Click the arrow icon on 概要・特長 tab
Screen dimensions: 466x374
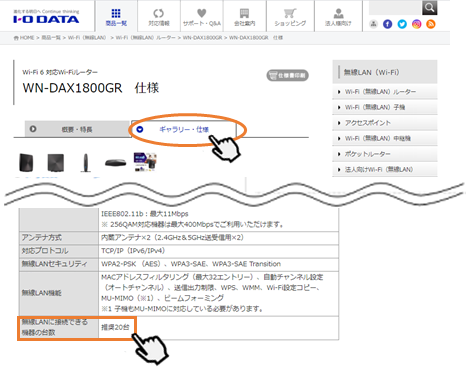click(33, 129)
